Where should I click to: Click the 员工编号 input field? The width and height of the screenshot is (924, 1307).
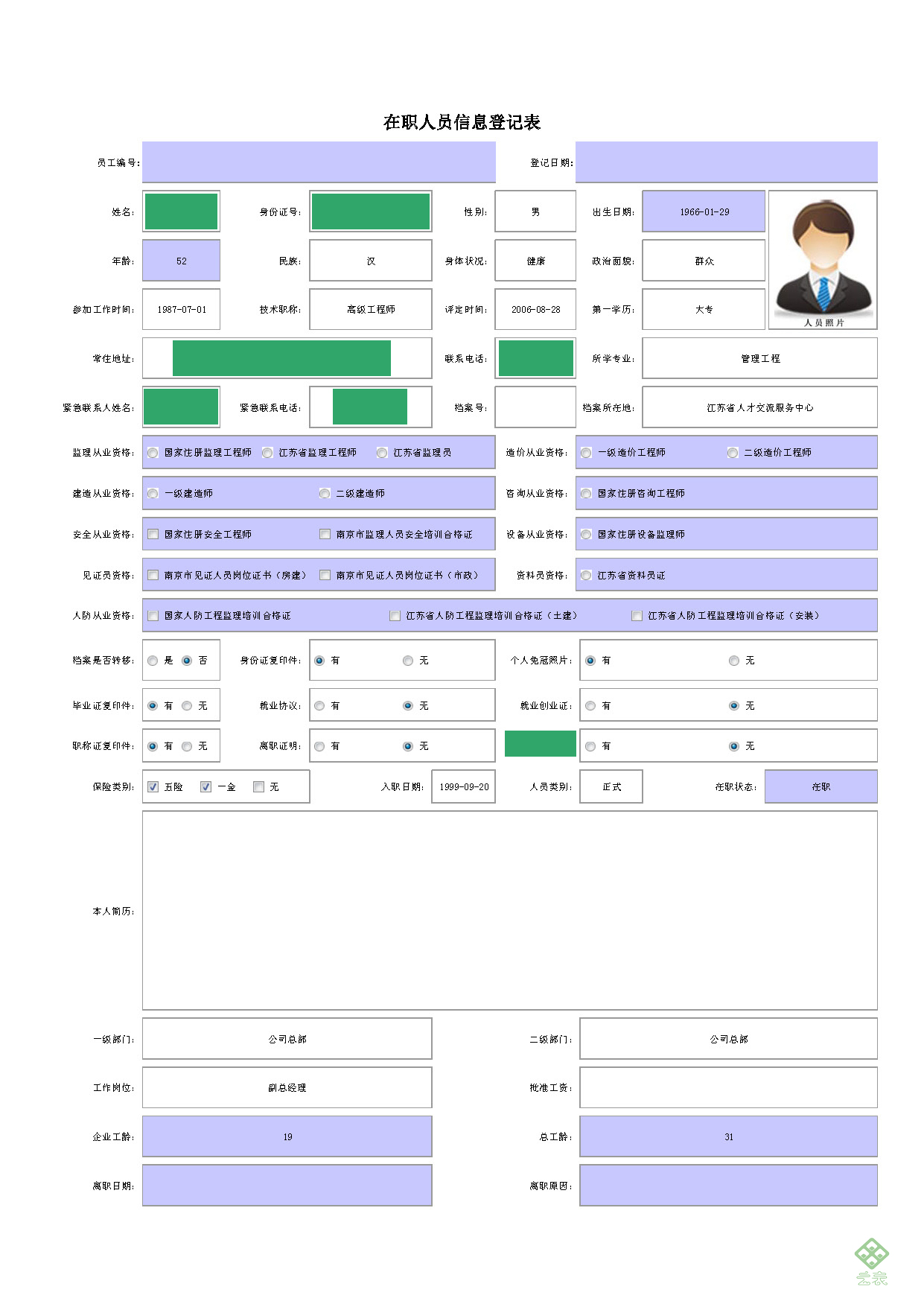(319, 162)
